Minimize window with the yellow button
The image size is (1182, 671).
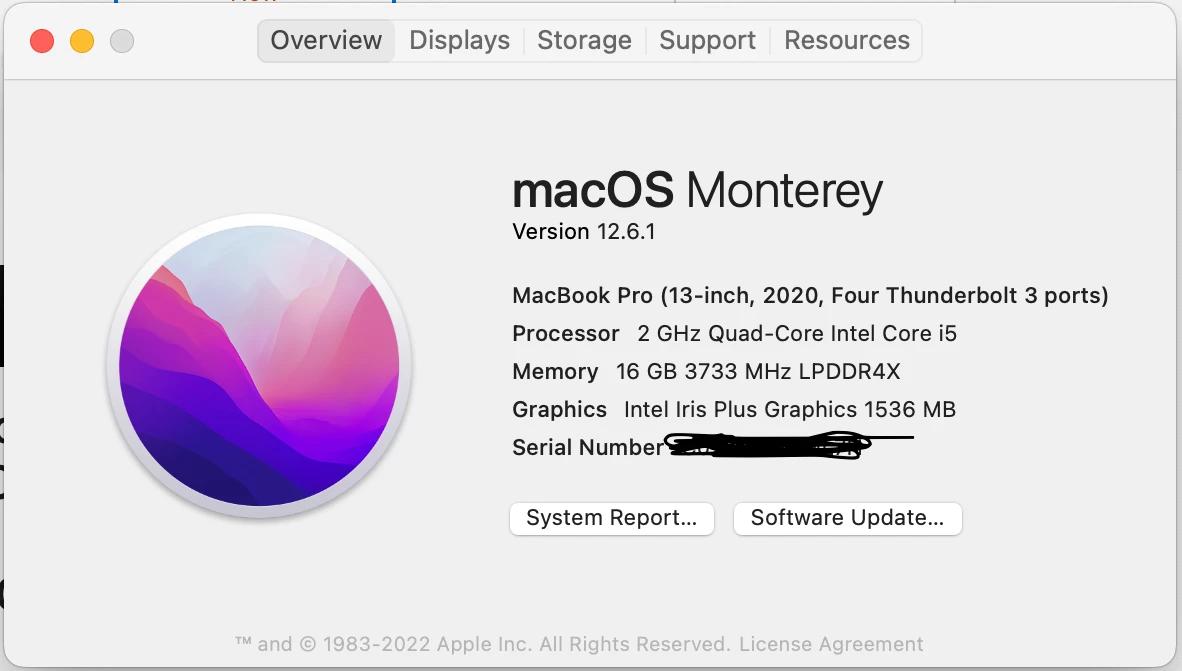click(82, 41)
